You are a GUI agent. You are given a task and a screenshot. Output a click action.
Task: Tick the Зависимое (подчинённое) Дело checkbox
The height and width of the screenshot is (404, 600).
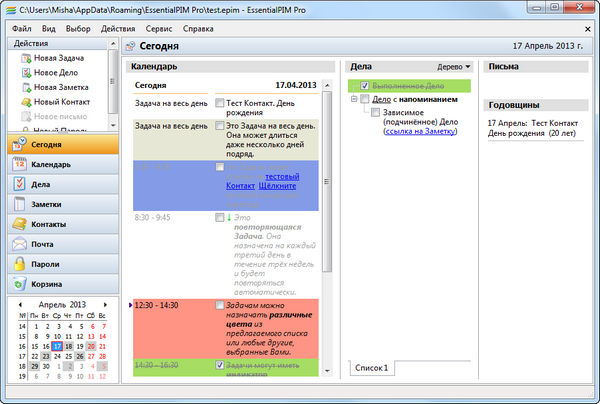point(376,113)
